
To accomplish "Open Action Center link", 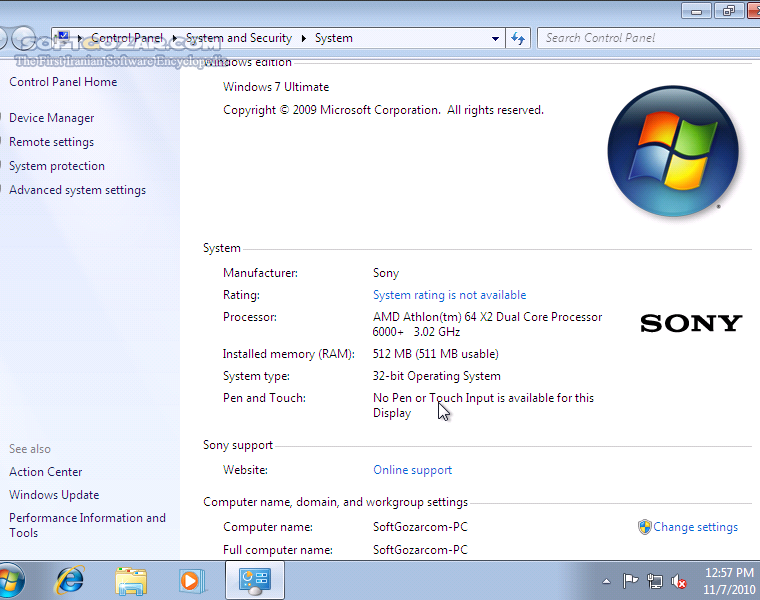I will [x=46, y=472].
